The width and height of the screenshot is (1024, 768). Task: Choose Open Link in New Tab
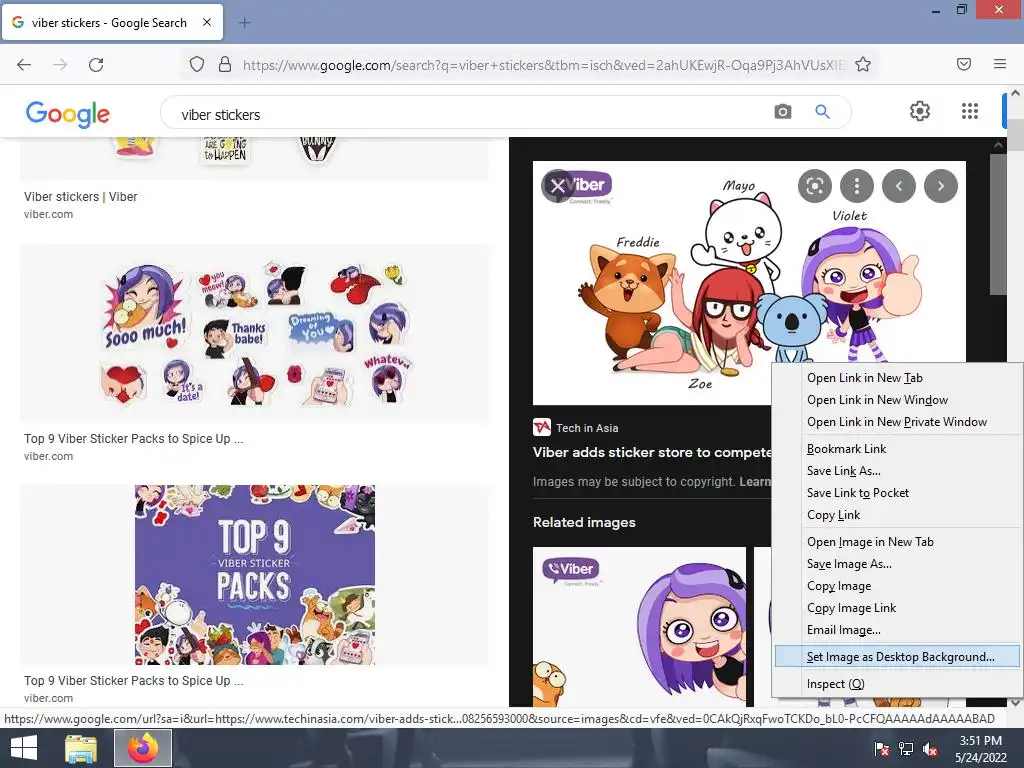coord(865,377)
